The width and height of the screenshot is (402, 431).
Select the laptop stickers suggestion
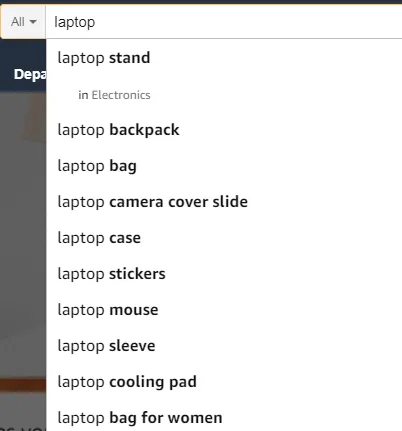(x=224, y=274)
